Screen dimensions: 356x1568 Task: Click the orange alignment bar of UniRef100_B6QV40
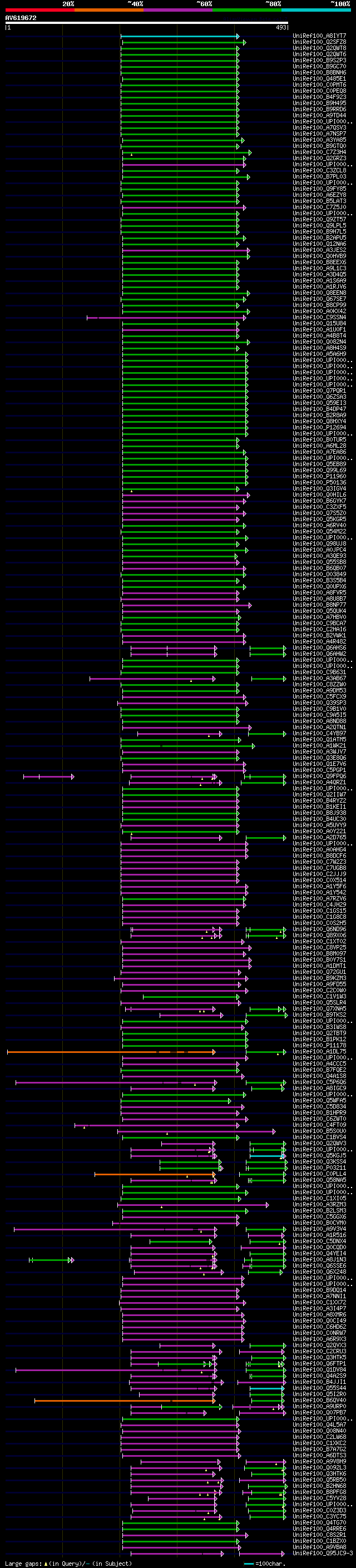(x=125, y=1401)
